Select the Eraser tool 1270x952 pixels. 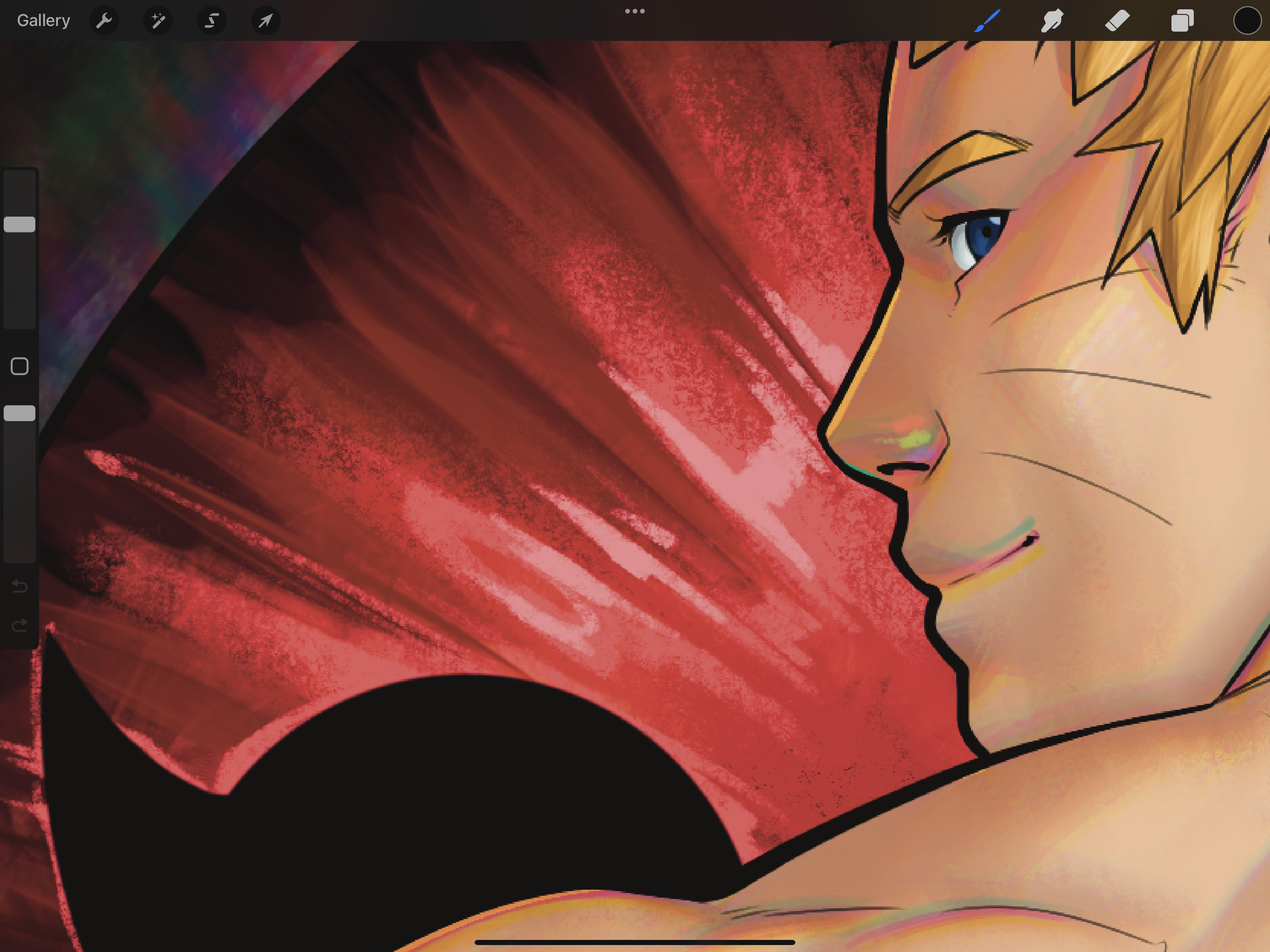point(1117,20)
